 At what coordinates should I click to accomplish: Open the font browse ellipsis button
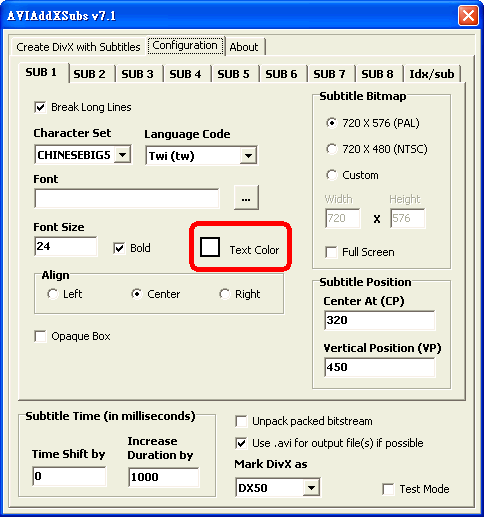[246, 197]
